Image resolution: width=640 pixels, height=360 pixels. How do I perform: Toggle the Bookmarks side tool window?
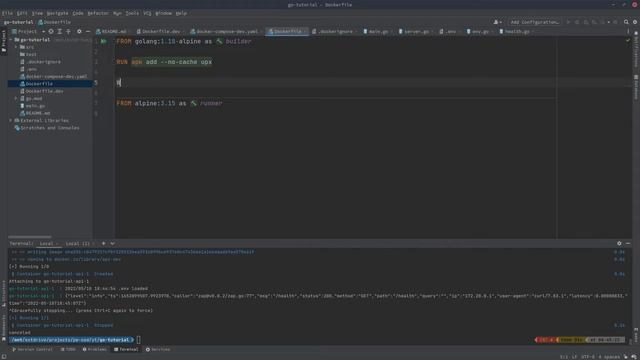4,329
